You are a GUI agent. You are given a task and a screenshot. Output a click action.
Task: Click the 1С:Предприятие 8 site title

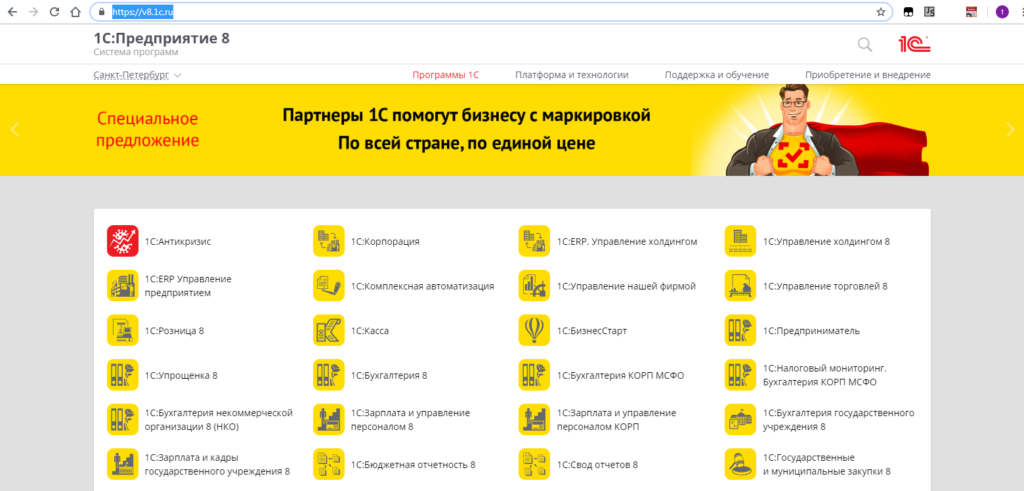161,38
